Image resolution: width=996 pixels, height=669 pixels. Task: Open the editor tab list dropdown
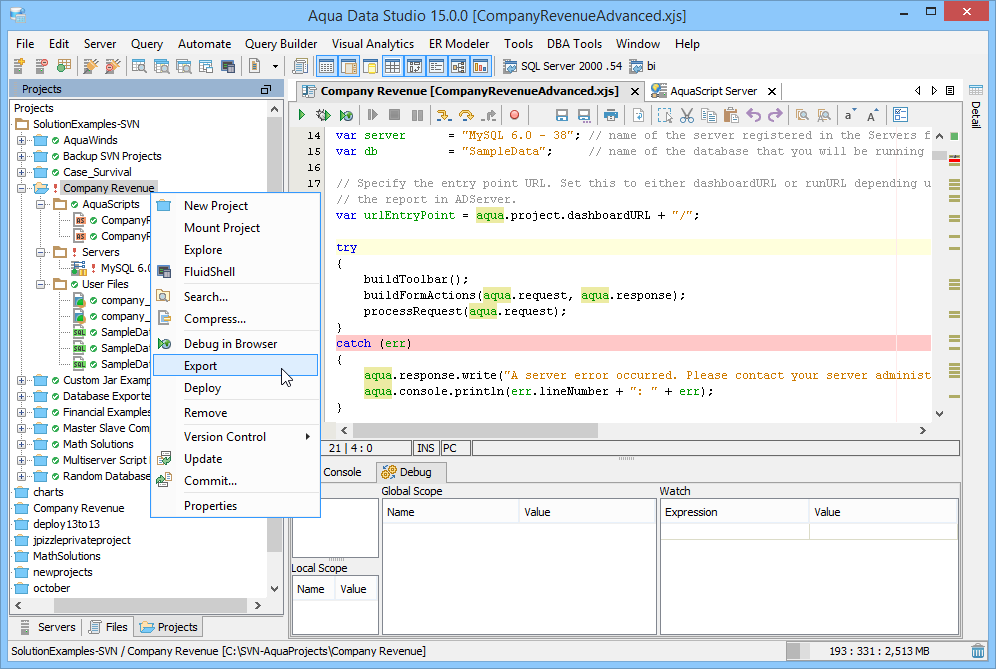(x=950, y=91)
